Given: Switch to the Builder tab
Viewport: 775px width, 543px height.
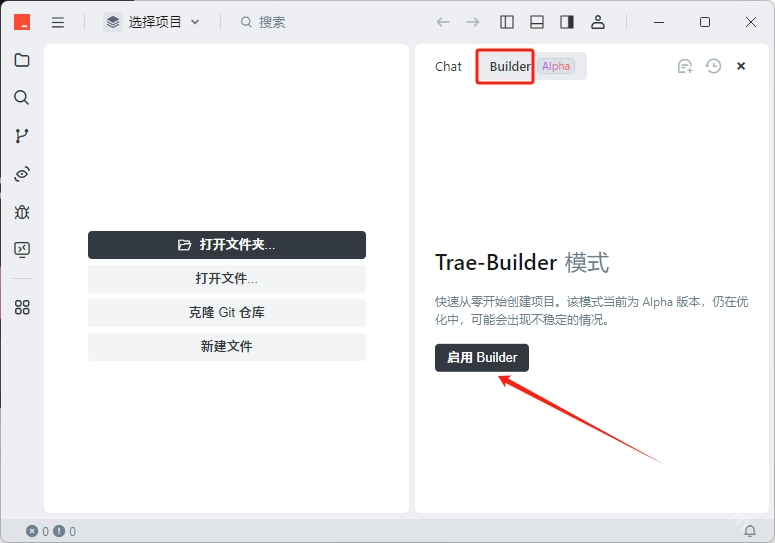Looking at the screenshot, I should point(510,66).
